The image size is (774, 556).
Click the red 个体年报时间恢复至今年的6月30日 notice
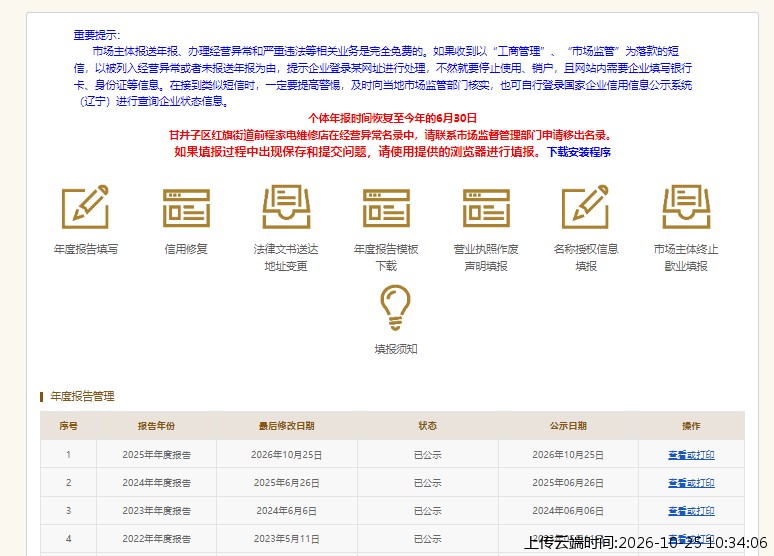392,119
